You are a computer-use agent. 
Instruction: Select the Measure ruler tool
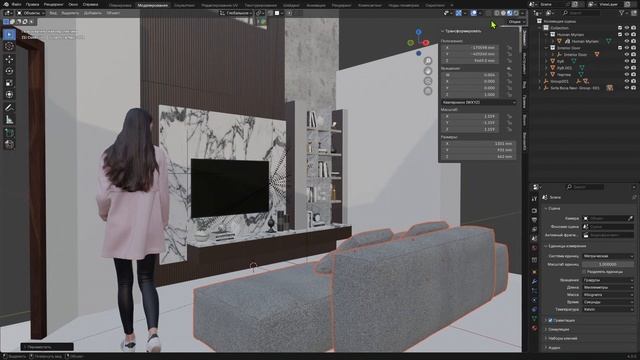point(9,120)
